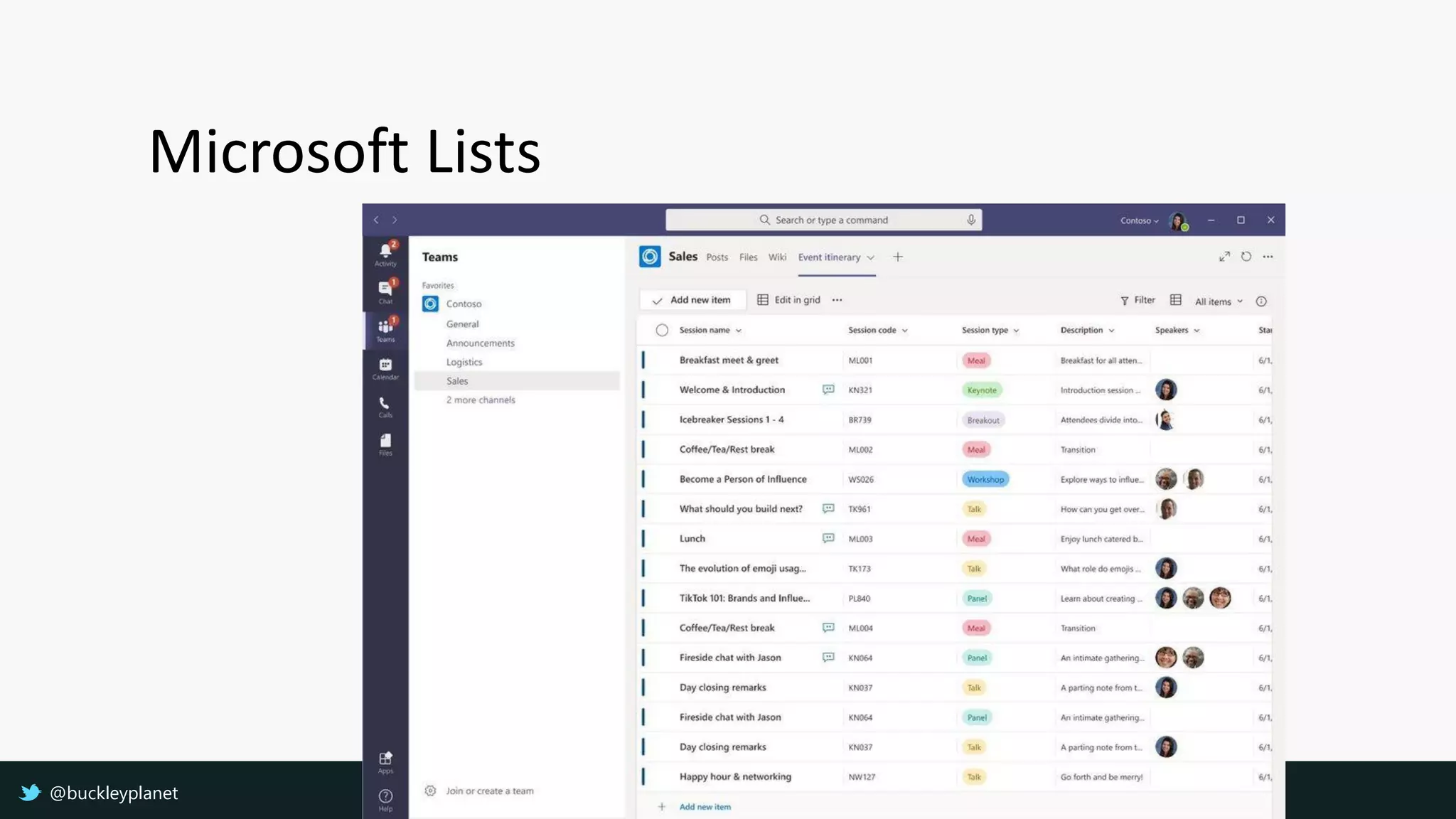Image resolution: width=1456 pixels, height=819 pixels.
Task: Open list info pane icon
Action: [1261, 301]
